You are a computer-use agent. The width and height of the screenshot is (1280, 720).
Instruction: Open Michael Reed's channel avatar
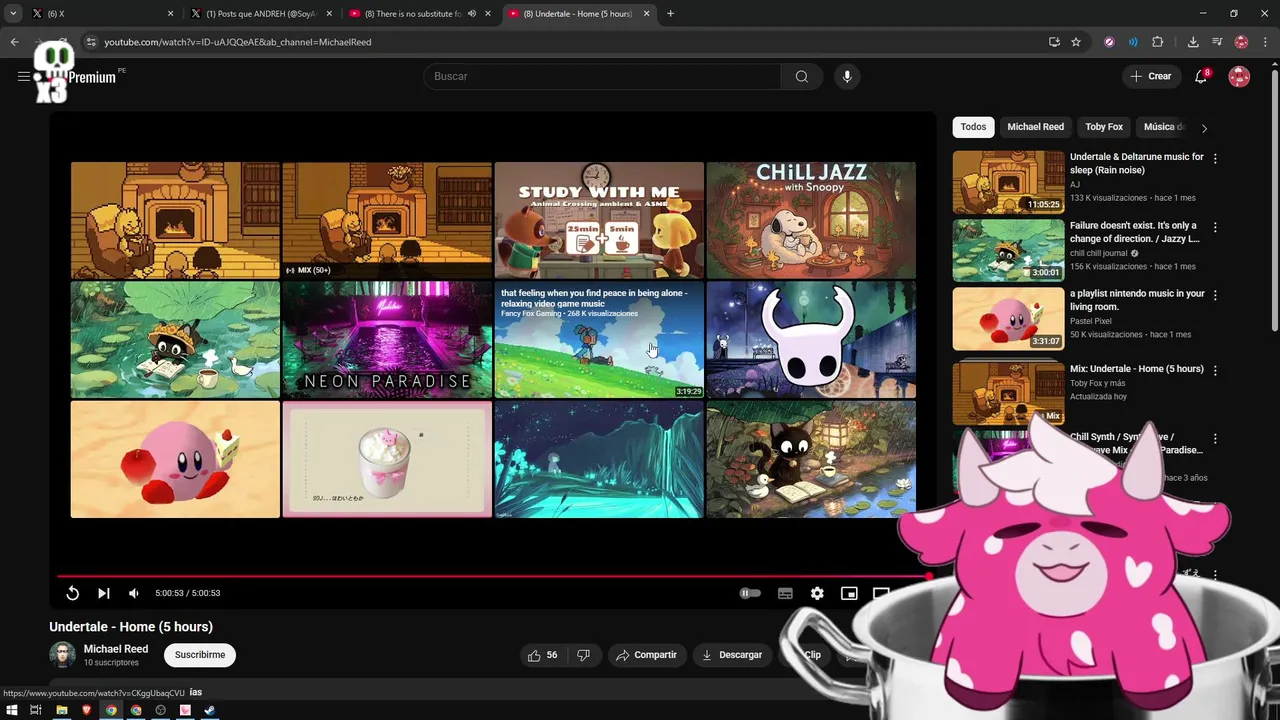[62, 655]
